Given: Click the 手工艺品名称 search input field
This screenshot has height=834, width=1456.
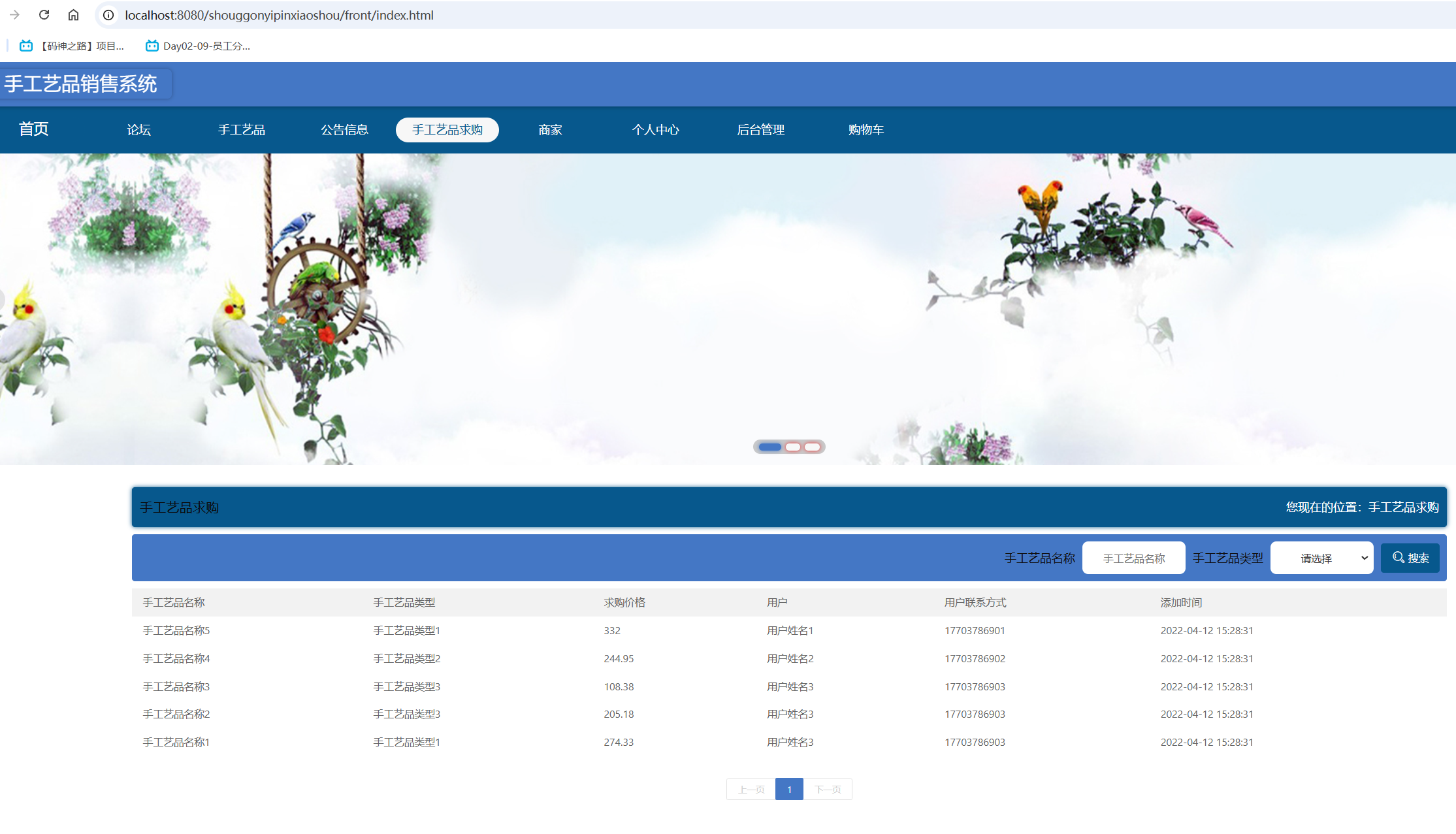Looking at the screenshot, I should [x=1133, y=558].
